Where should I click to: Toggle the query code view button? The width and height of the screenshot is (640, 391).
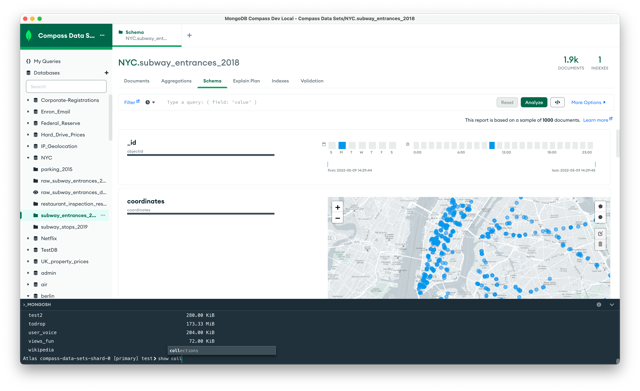(x=557, y=102)
